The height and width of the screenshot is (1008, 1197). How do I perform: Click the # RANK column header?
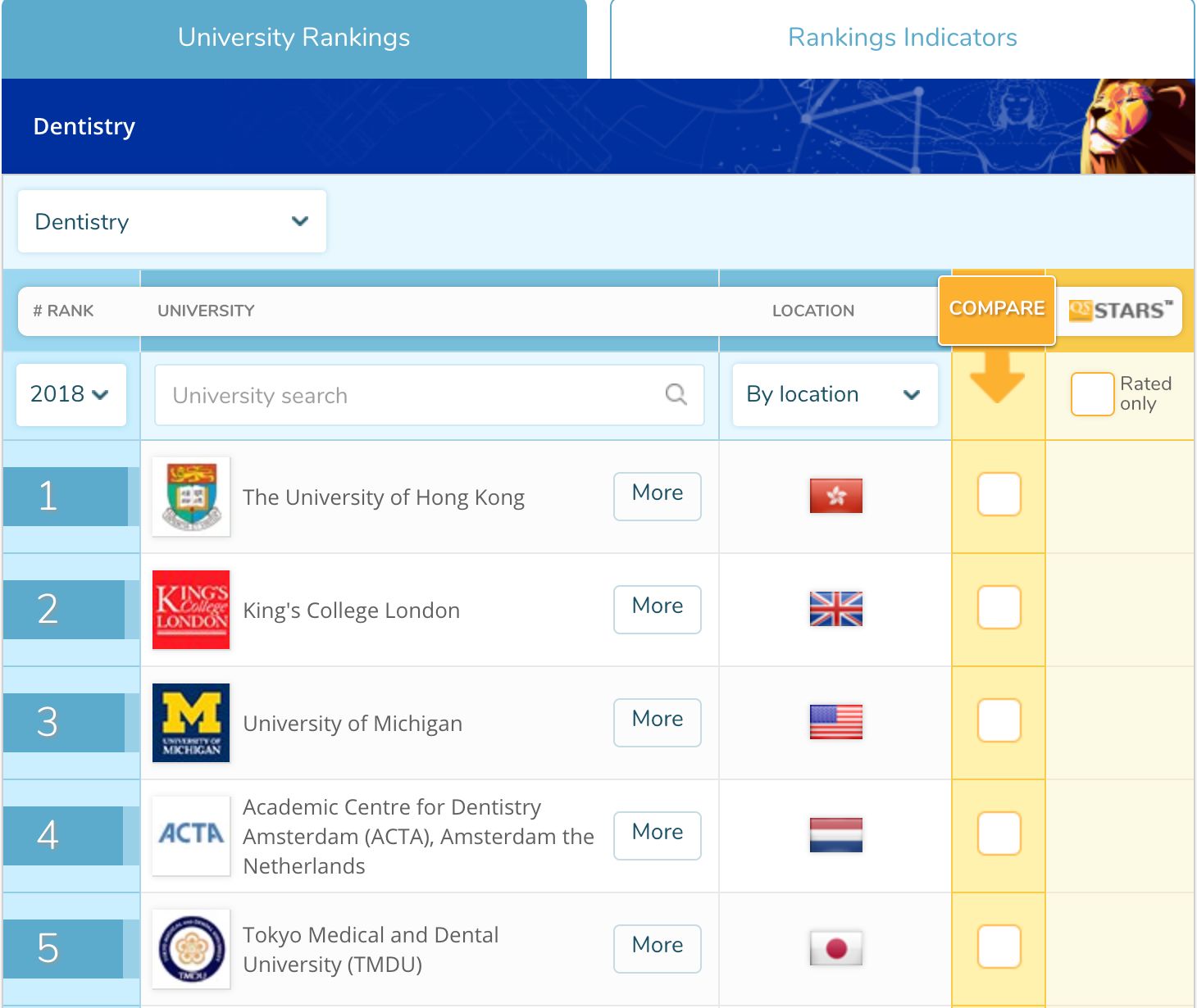coord(63,311)
